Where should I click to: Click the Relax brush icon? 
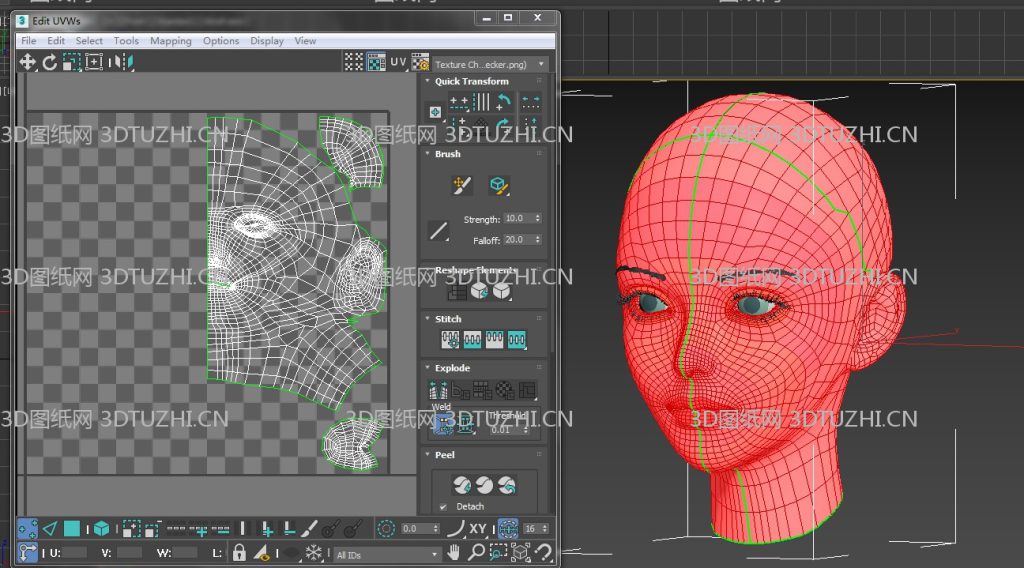tap(499, 185)
